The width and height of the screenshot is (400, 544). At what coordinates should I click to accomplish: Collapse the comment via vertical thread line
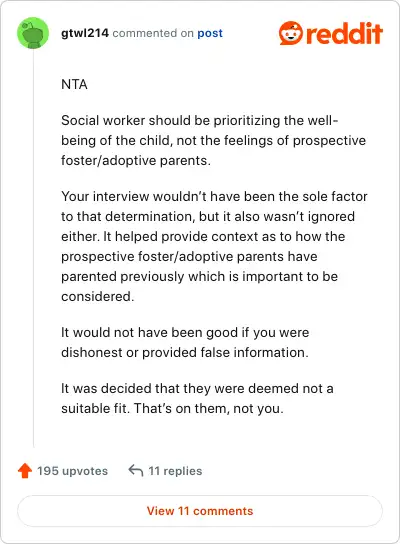(33, 248)
